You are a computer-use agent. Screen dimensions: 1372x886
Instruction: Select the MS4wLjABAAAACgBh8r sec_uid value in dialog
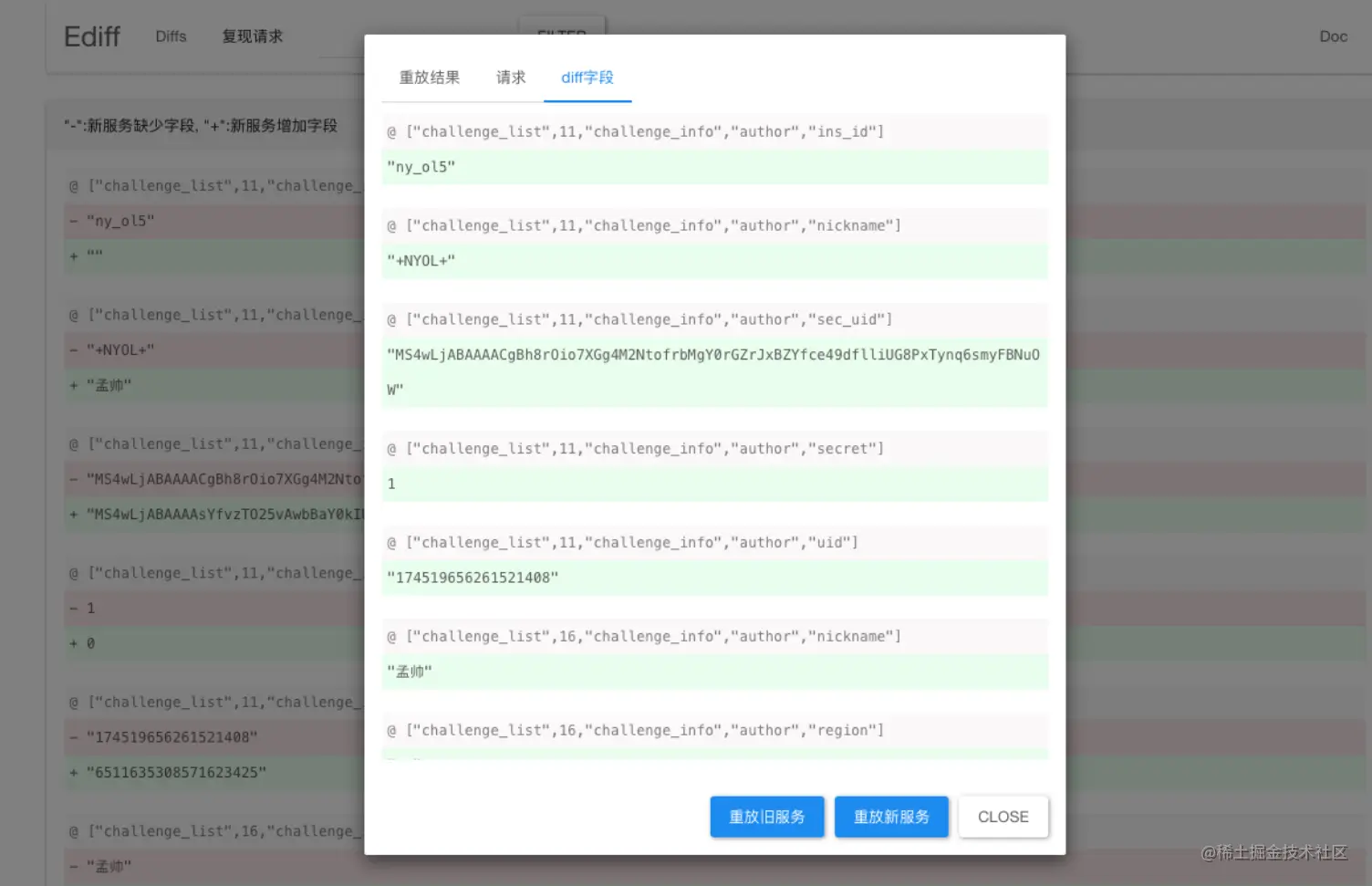pos(715,372)
